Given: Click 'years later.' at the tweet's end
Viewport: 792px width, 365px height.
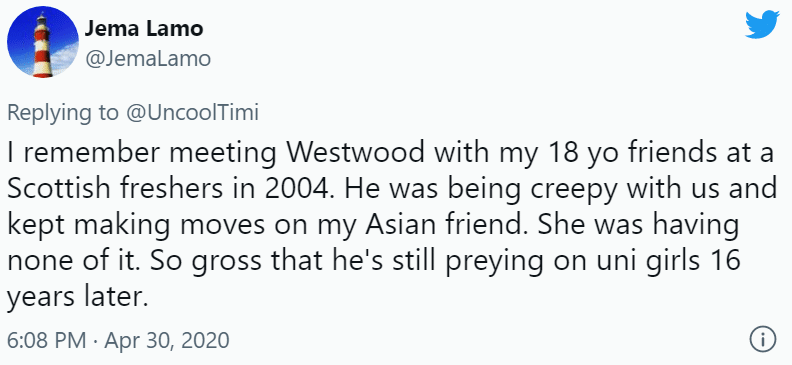Looking at the screenshot, I should (77, 297).
